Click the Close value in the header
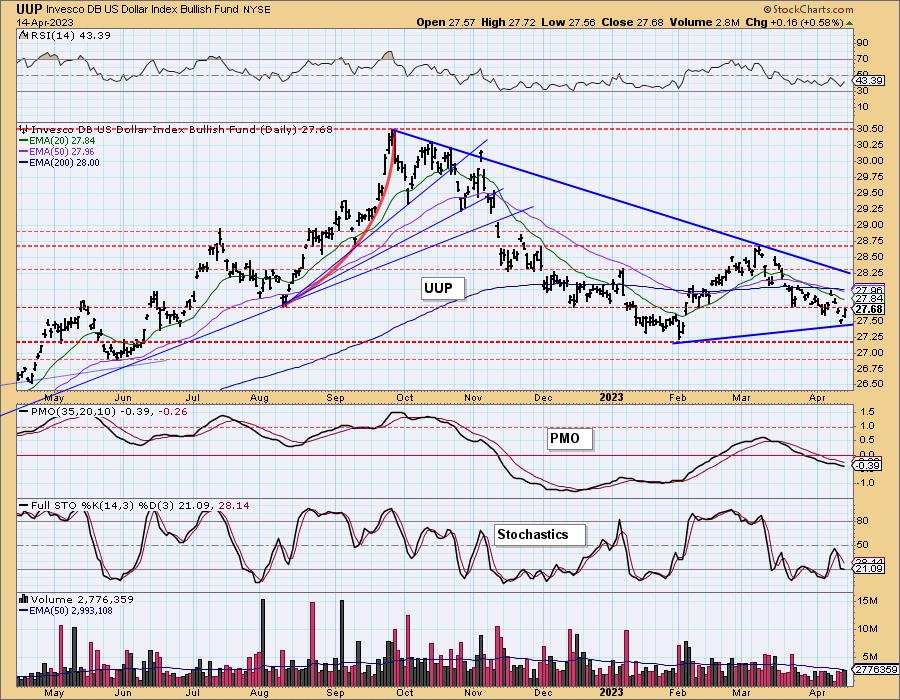This screenshot has width=900, height=700. [x=633, y=22]
